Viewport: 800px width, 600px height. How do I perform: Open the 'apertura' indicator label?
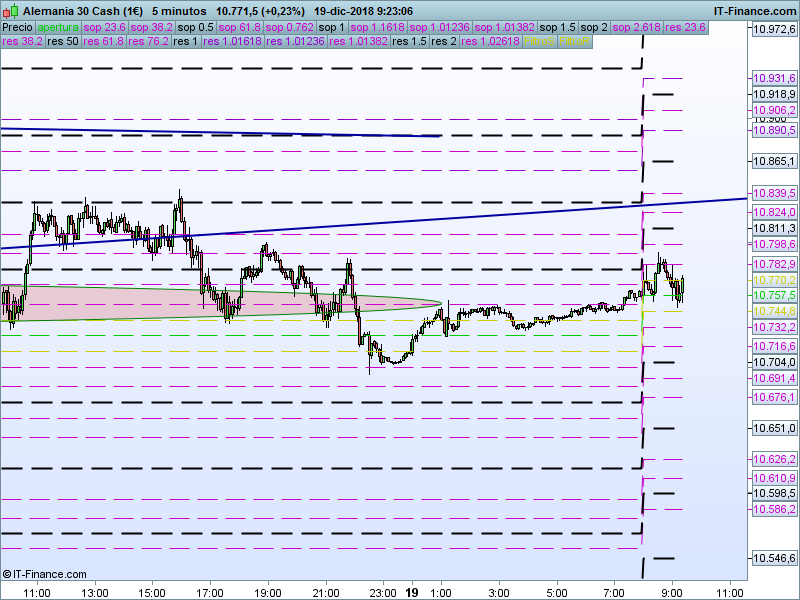tap(58, 28)
